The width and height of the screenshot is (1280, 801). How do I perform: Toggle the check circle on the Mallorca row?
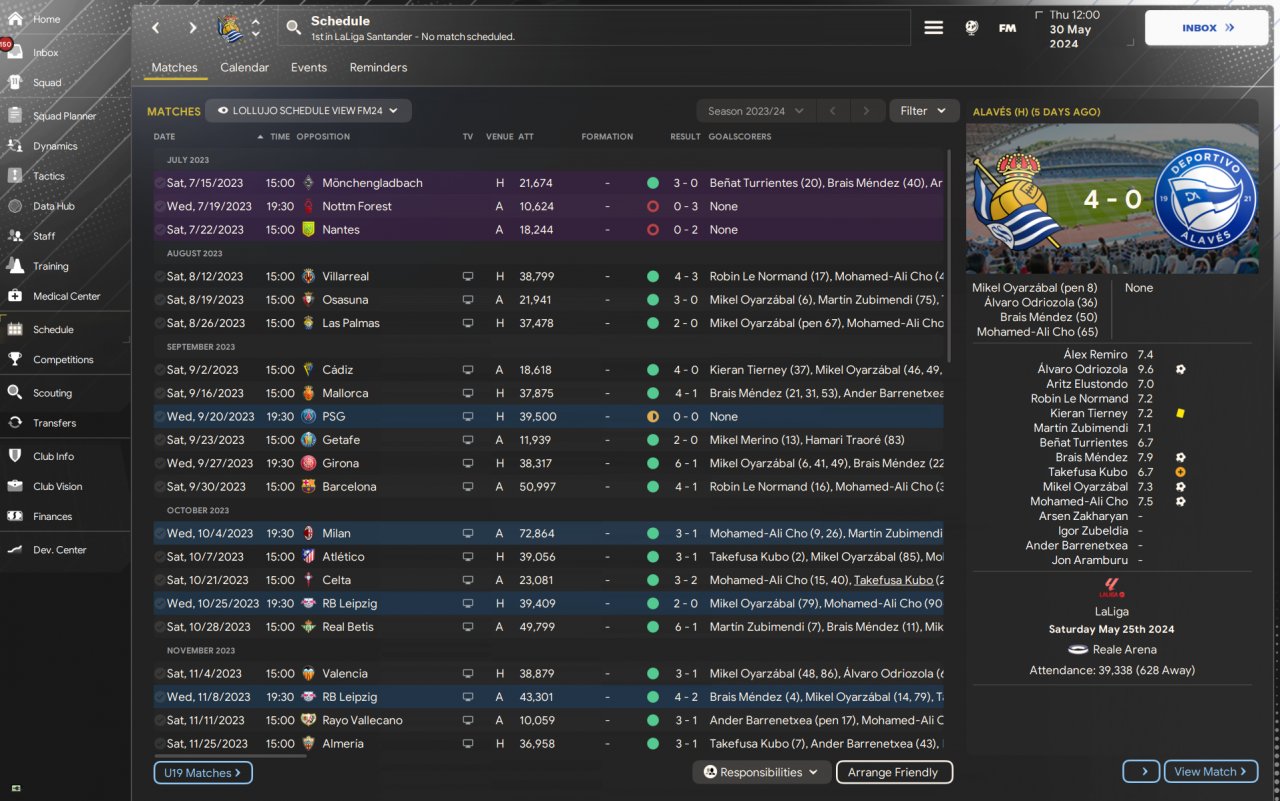159,393
